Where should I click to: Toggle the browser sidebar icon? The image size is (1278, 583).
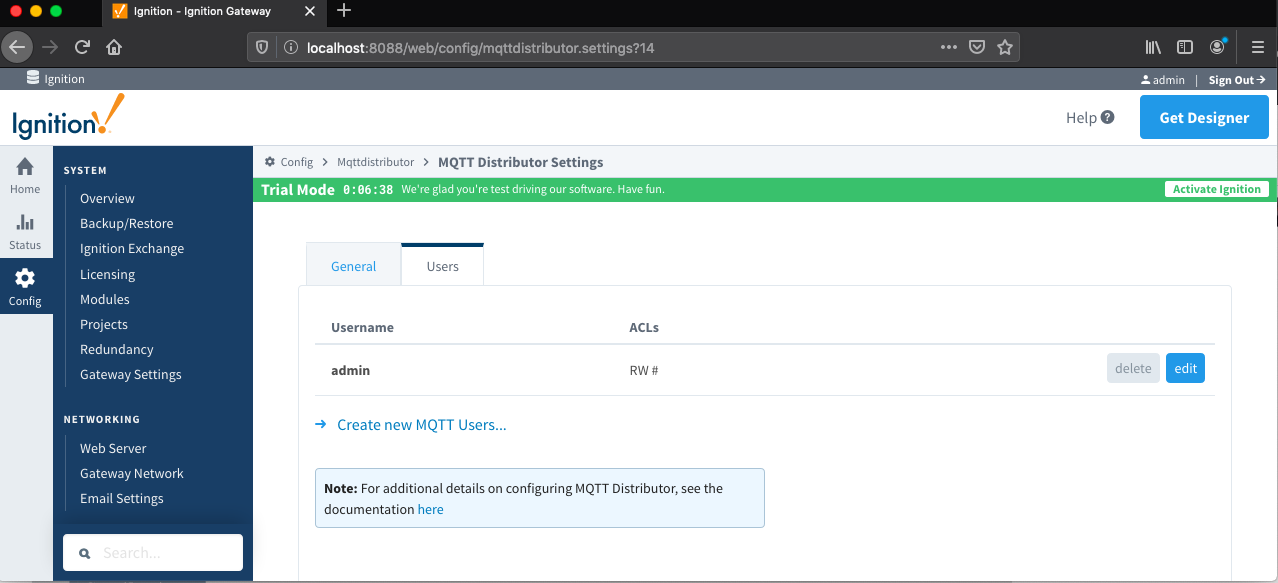click(x=1185, y=47)
